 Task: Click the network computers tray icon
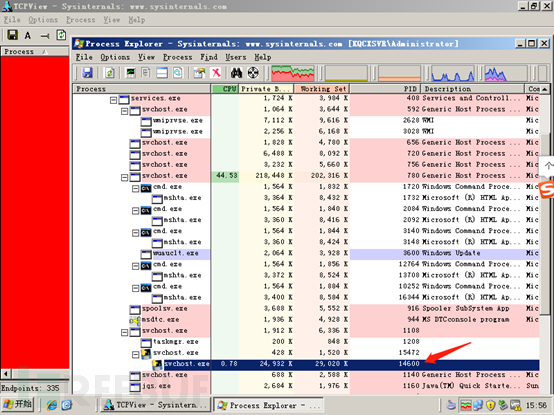[478, 405]
